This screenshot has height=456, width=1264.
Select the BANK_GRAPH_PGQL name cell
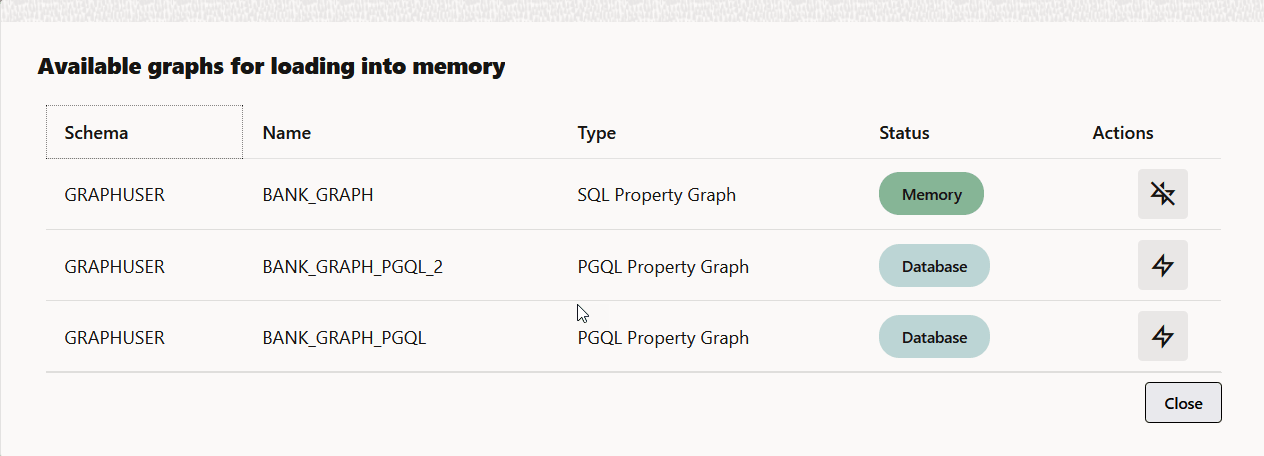tap(344, 338)
